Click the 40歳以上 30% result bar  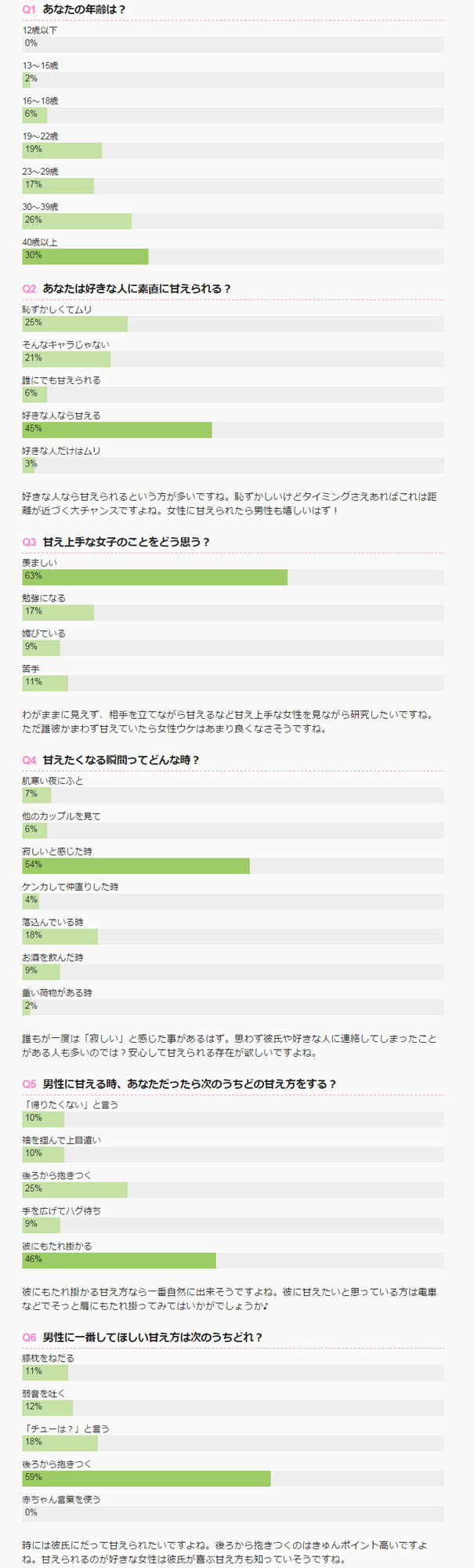[85, 256]
